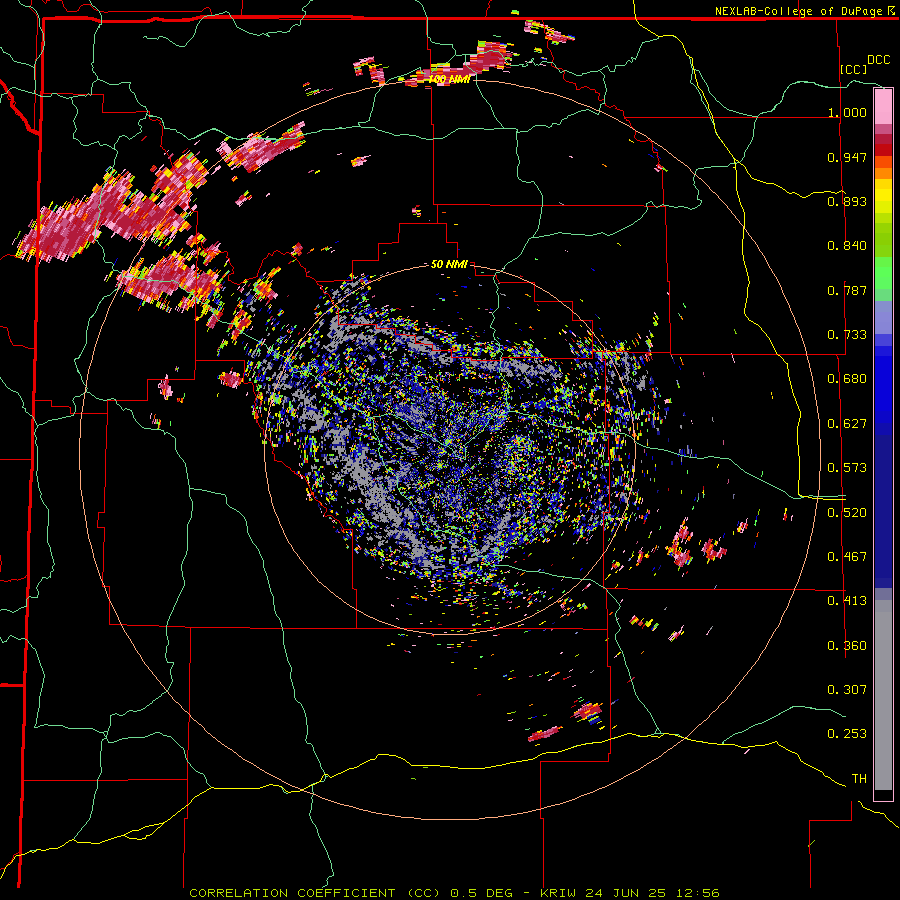Click the TH threshold label
The width and height of the screenshot is (900, 900).
(x=859, y=779)
